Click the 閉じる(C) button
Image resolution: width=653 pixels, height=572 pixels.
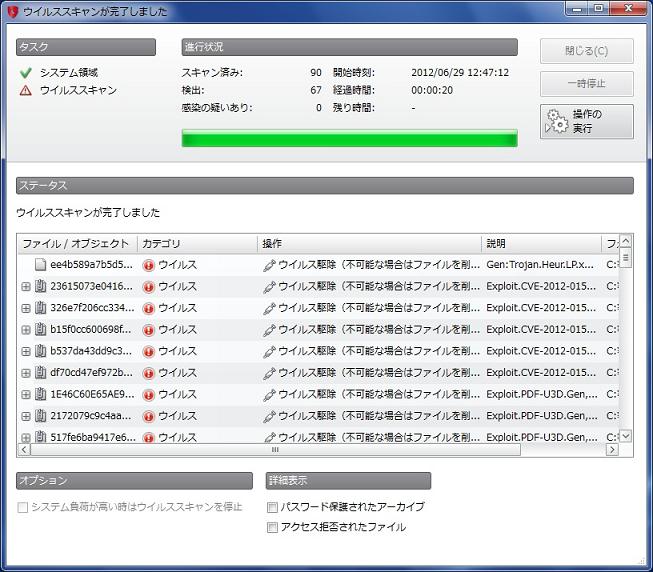[x=587, y=51]
